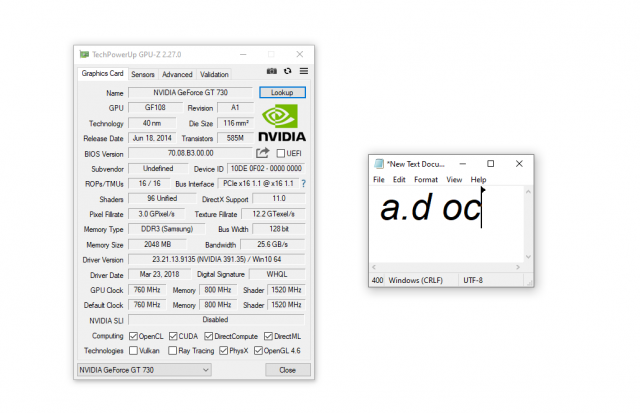Click the Digital Signature value WHQL

pos(277,274)
